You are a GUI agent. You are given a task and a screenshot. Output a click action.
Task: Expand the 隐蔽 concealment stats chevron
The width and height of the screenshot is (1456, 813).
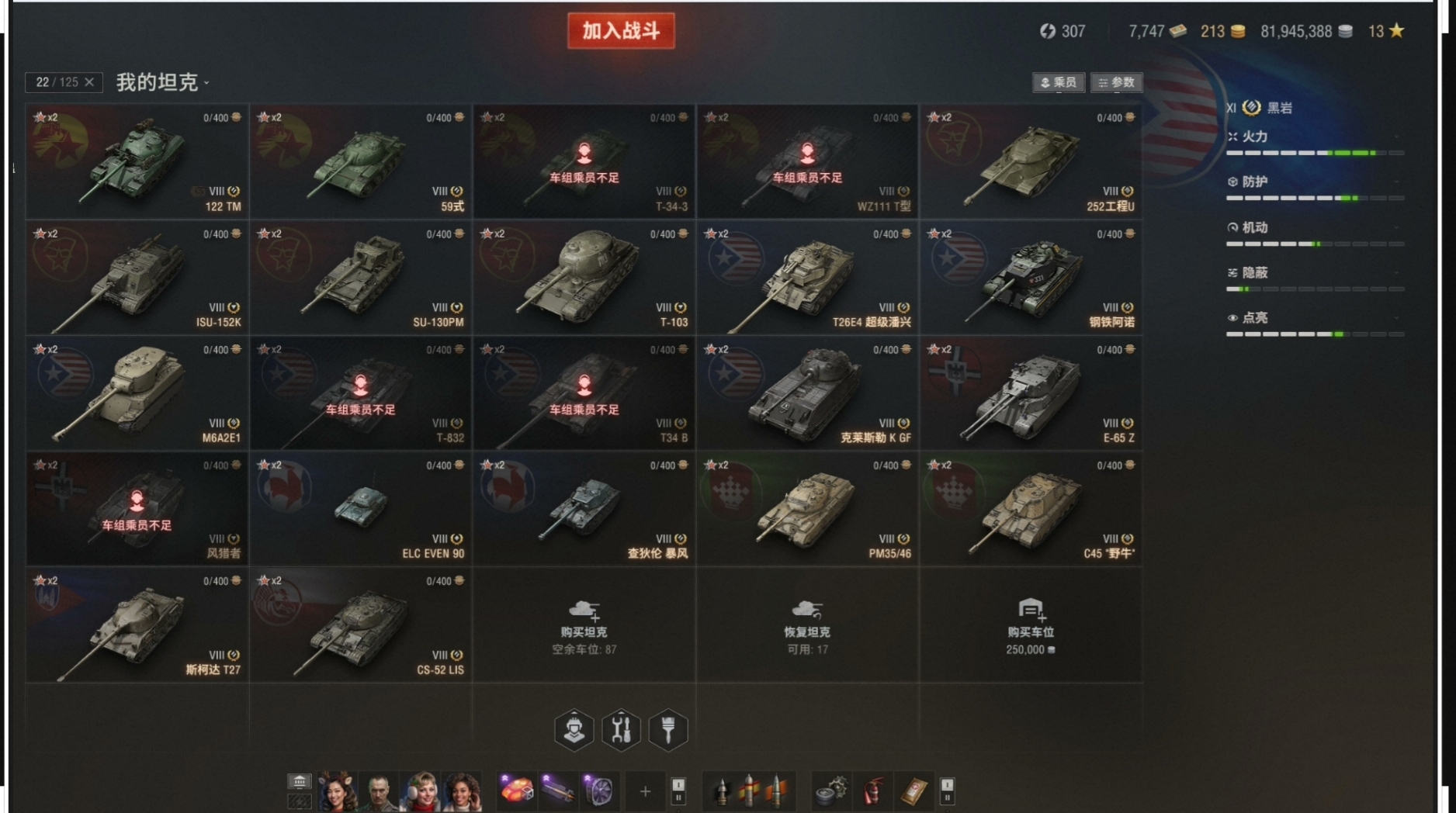tap(1396, 272)
